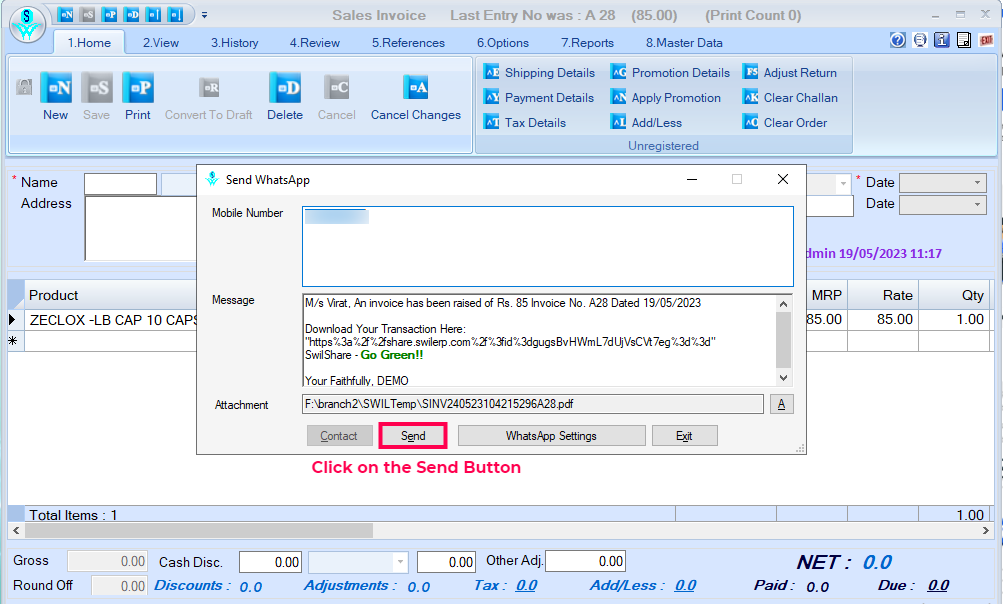Image resolution: width=1003 pixels, height=604 pixels.
Task: Open the 7.Reports tab
Action: tap(587, 43)
